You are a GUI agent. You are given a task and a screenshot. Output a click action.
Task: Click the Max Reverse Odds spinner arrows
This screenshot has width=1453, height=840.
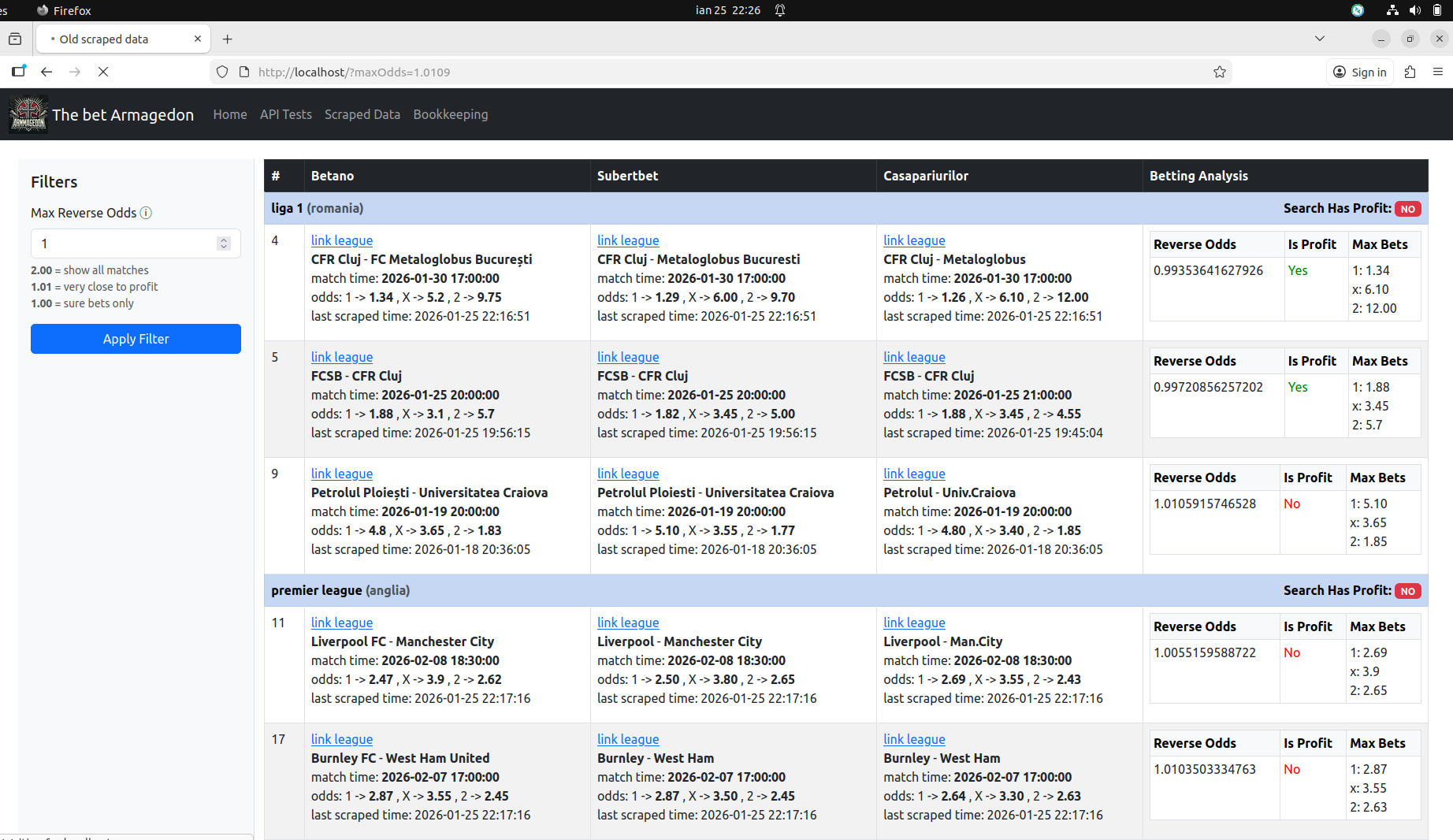point(224,243)
